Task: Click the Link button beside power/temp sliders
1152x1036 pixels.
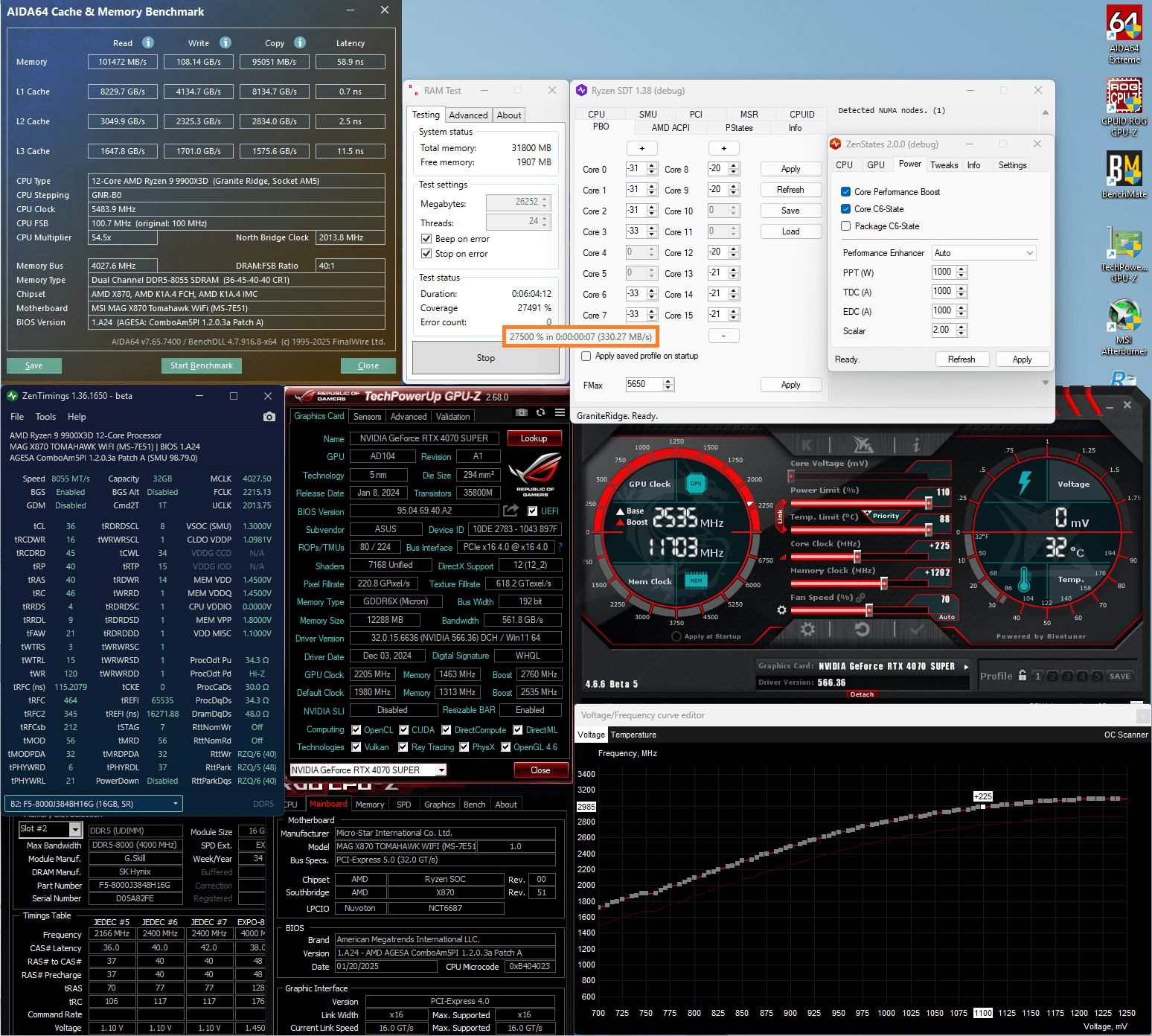Action: pyautogui.click(x=779, y=515)
